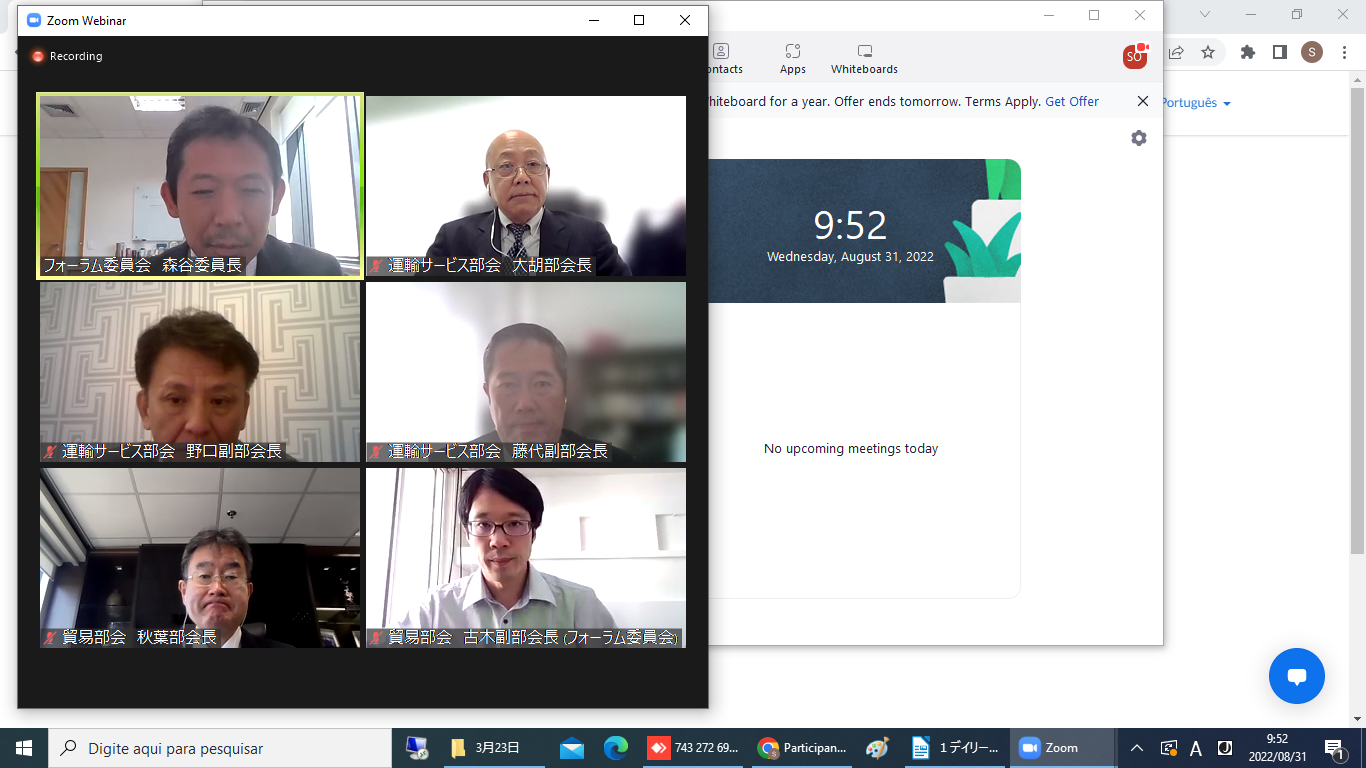
Task: Toggle the Chrome side panel
Action: click(1279, 52)
